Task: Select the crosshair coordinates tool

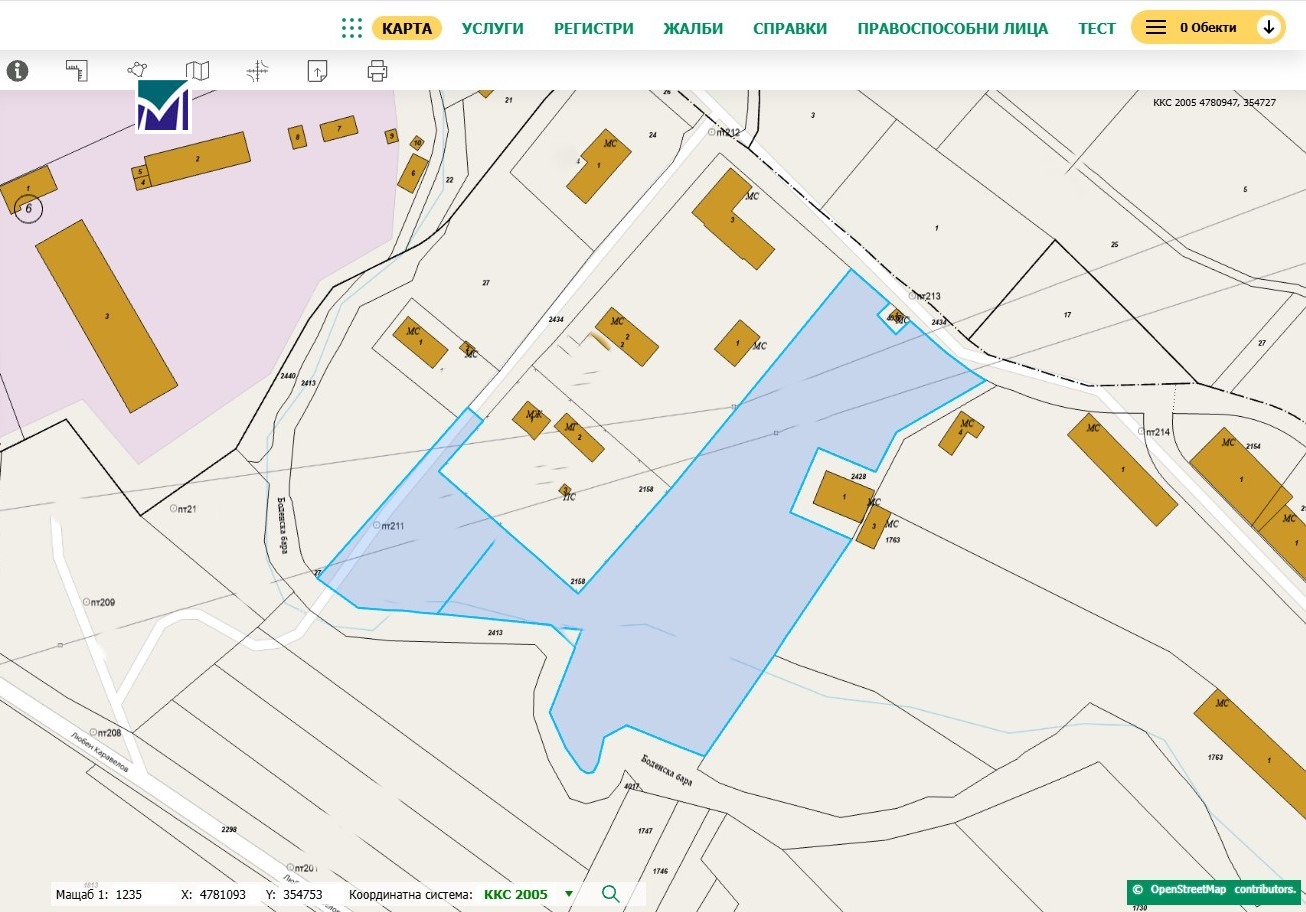Action: (x=258, y=71)
